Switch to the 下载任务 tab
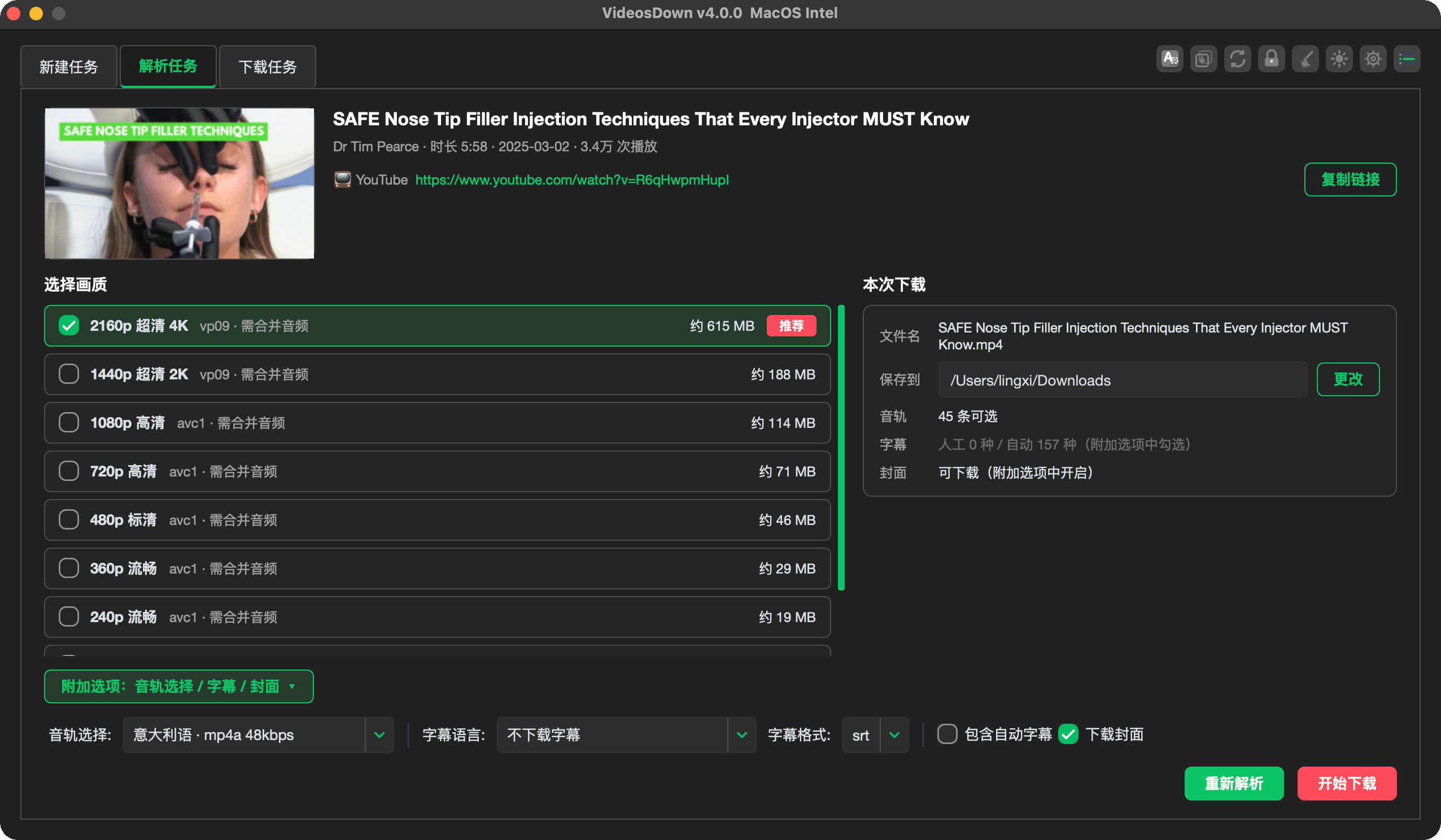Screen dimensions: 1441x840 coord(268,67)
